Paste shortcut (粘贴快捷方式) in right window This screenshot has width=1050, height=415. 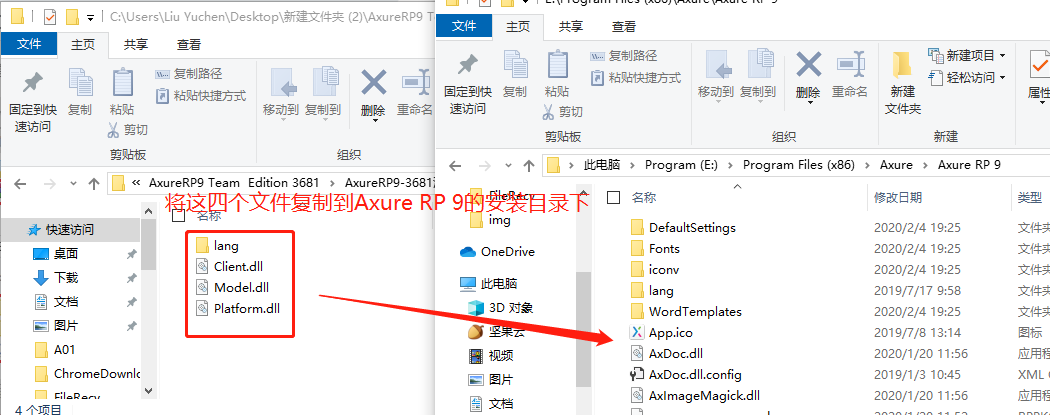coord(635,78)
